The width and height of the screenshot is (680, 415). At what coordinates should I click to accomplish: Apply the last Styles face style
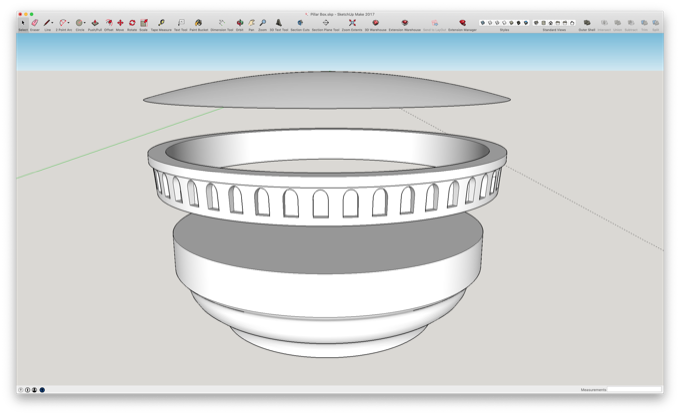pos(526,23)
